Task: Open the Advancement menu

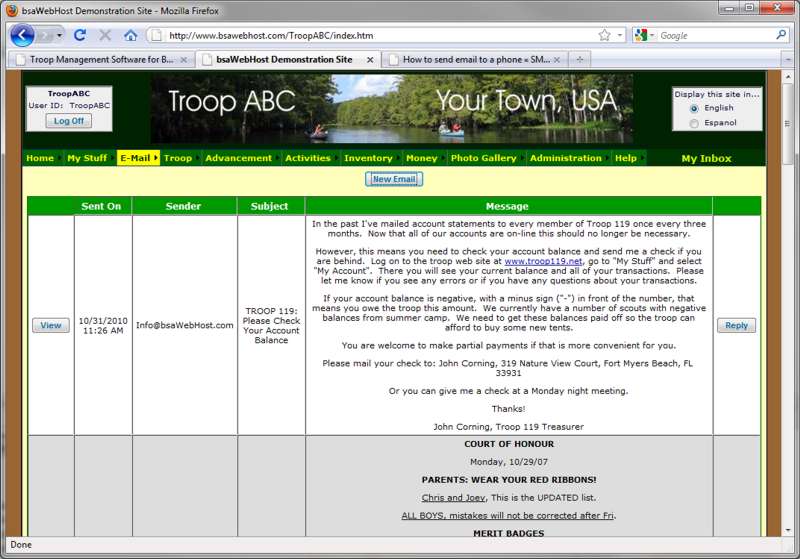Action: [238, 158]
